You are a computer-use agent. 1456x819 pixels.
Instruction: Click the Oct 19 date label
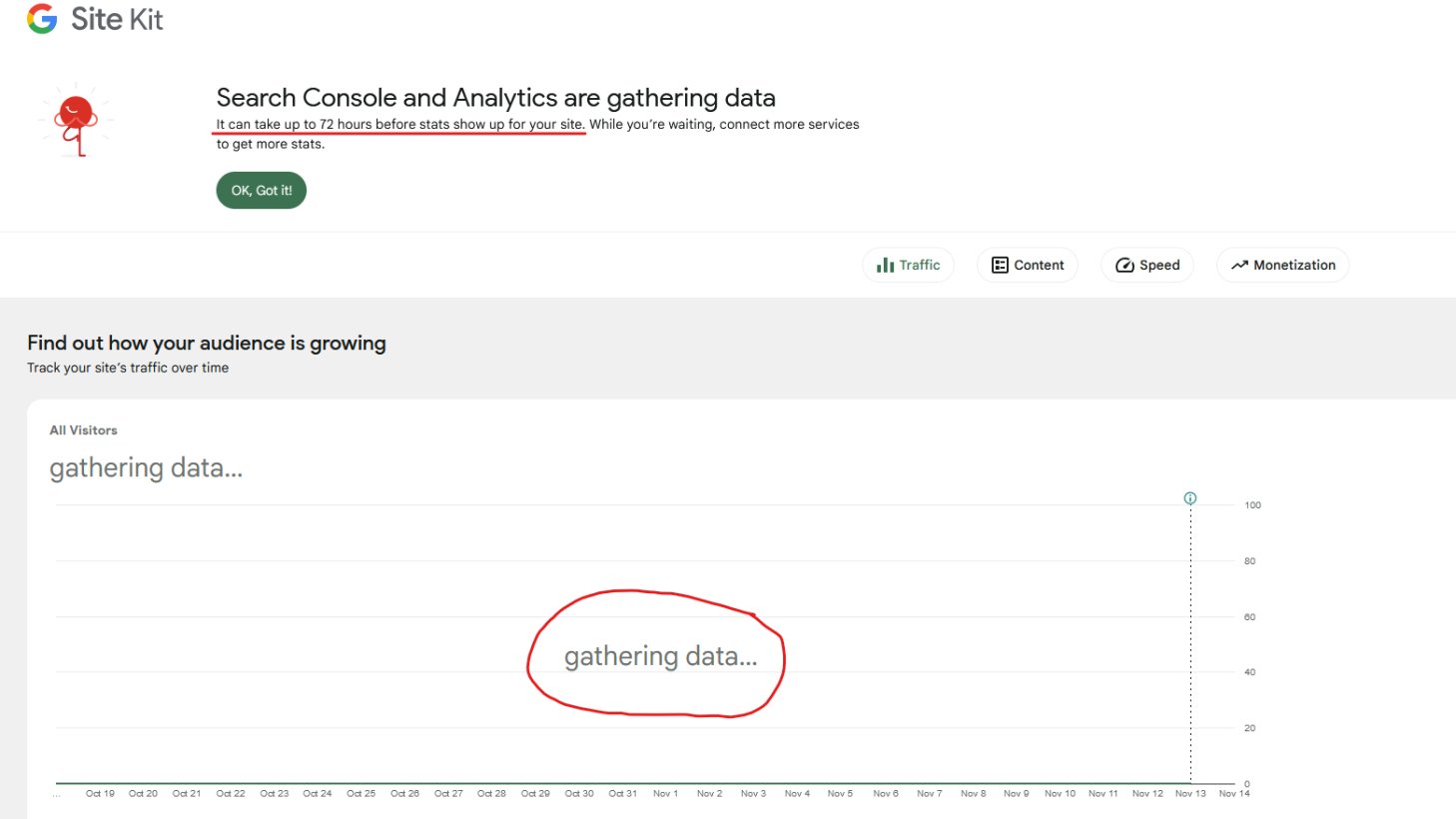[x=100, y=794]
